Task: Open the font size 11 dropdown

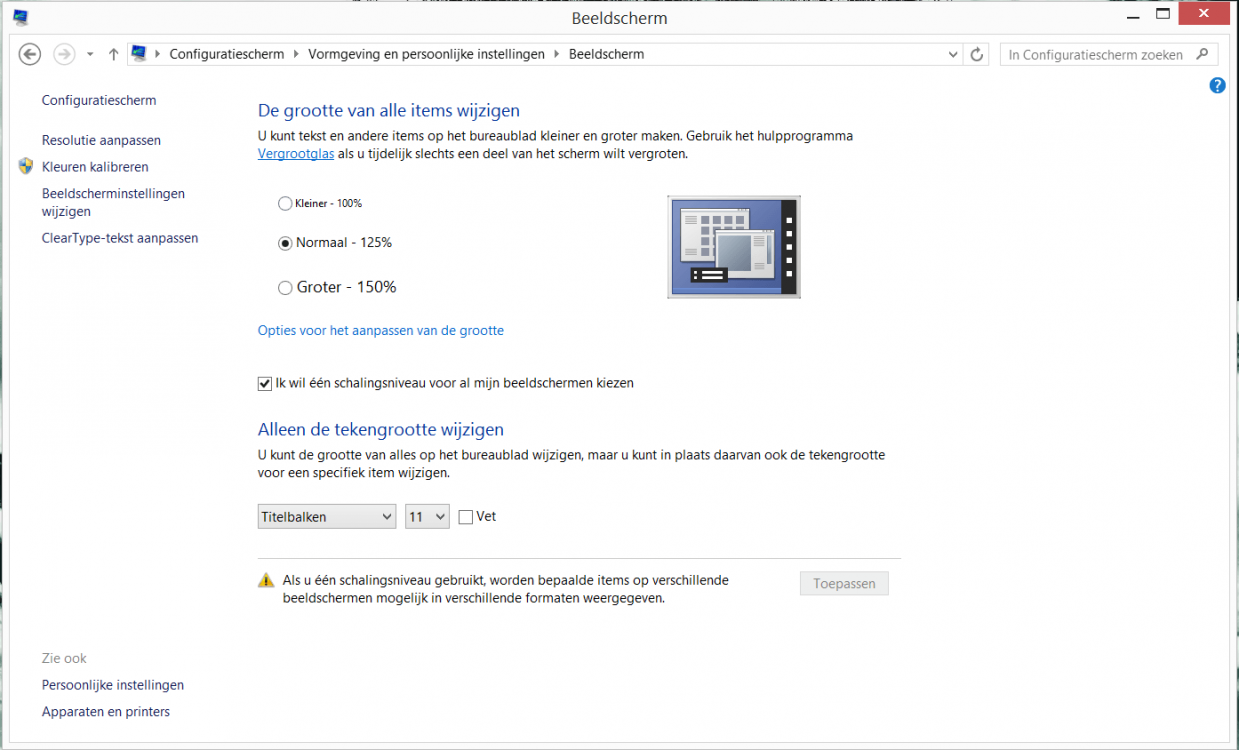Action: tap(427, 517)
